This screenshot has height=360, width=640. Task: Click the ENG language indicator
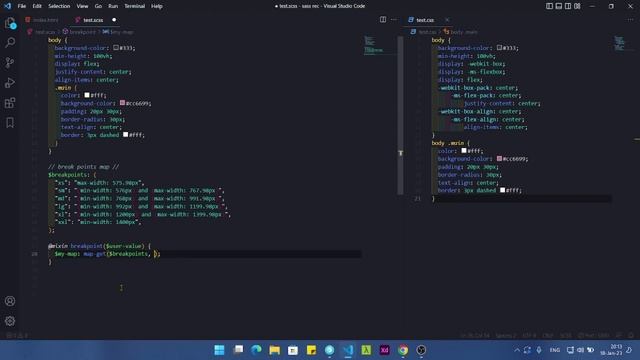pos(555,350)
